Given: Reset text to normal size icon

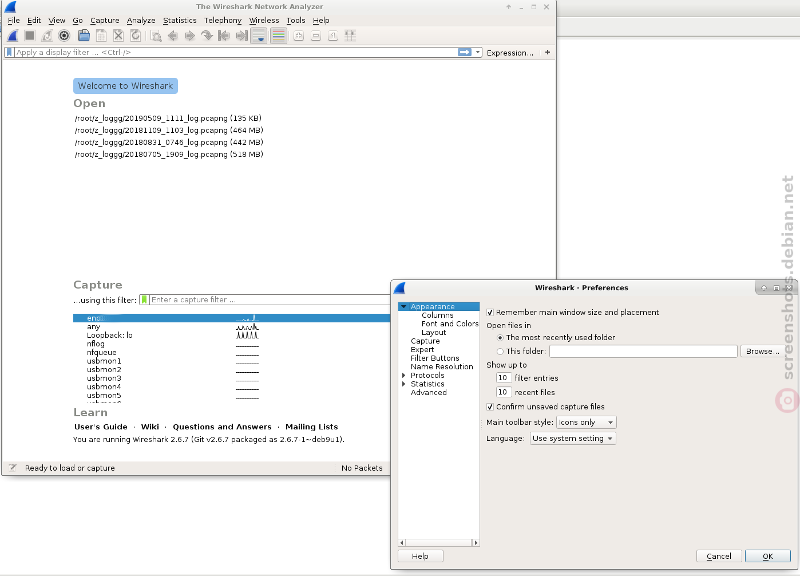Looking at the screenshot, I should point(333,36).
